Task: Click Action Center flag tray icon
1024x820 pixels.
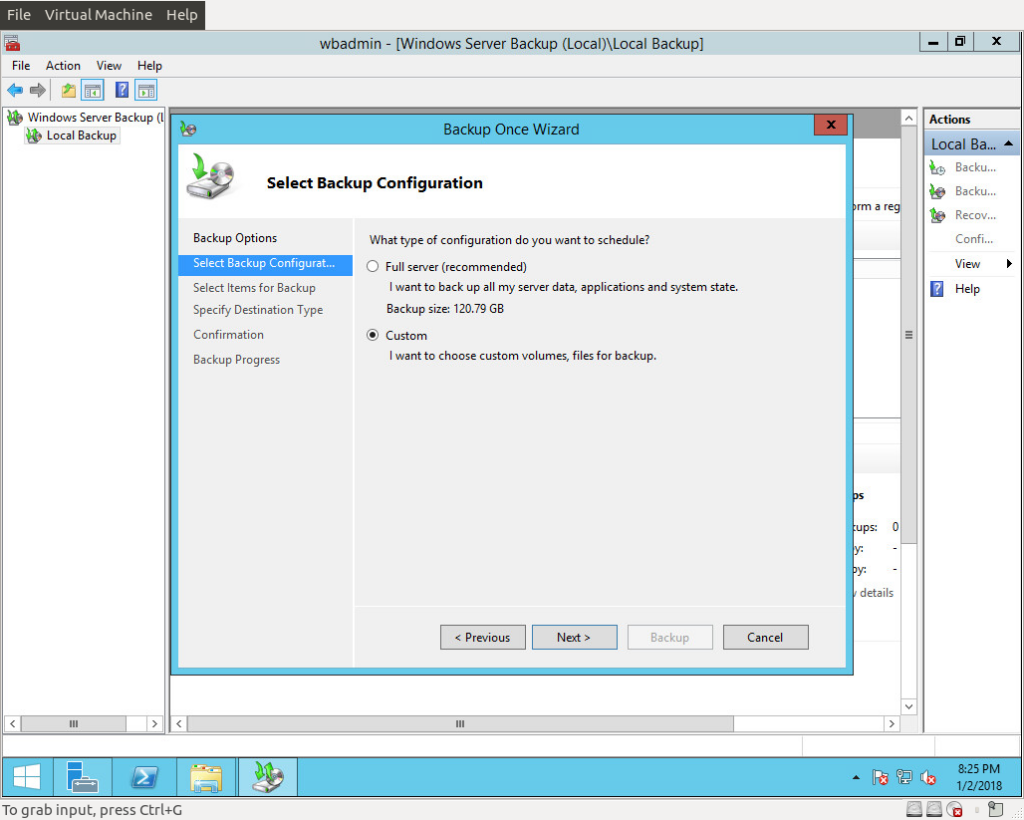Action: pos(880,777)
